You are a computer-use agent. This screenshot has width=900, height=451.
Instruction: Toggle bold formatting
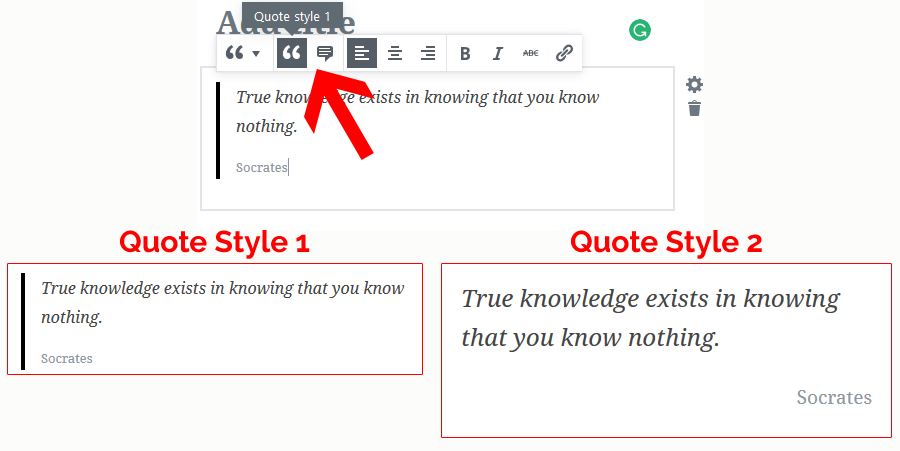tap(465, 54)
